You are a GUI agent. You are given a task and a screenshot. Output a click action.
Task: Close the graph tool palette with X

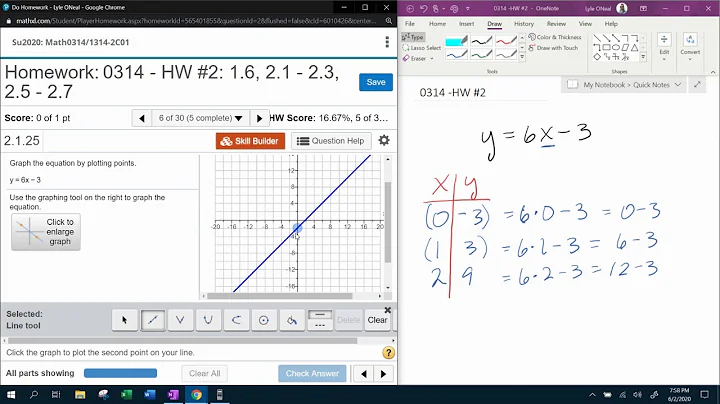click(388, 310)
